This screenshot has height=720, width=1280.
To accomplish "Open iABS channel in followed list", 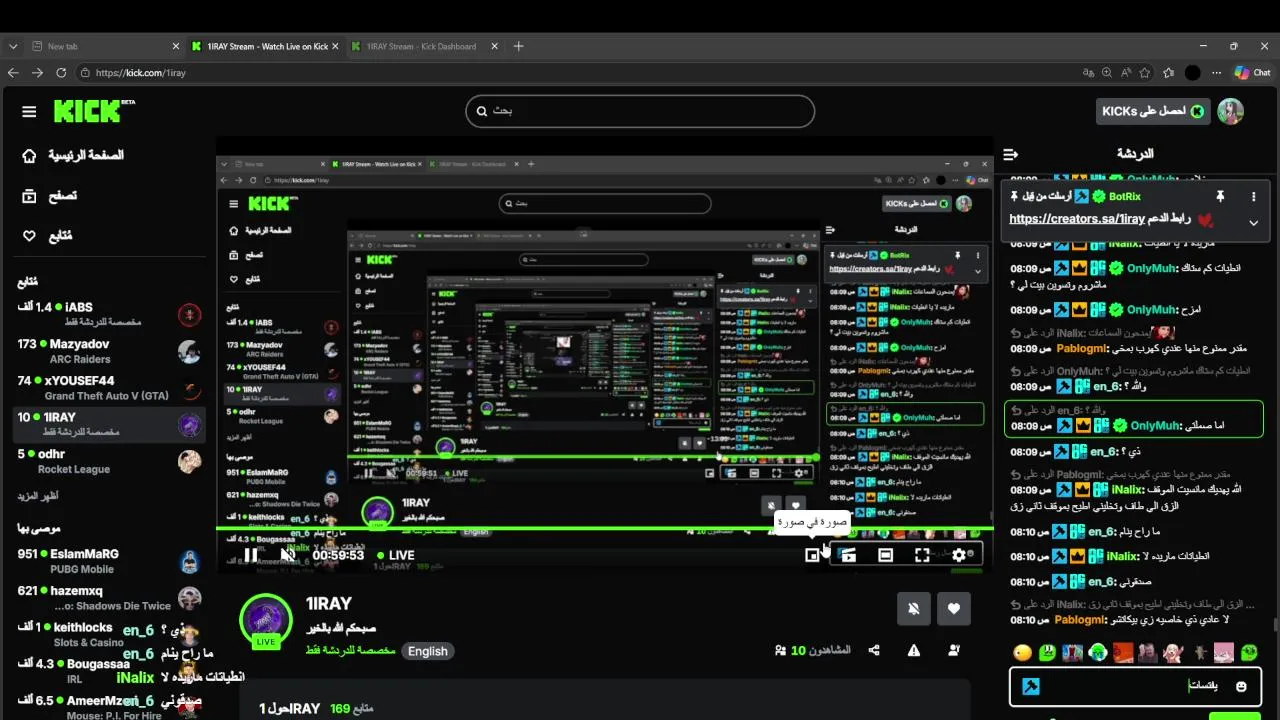I will pyautogui.click(x=110, y=314).
